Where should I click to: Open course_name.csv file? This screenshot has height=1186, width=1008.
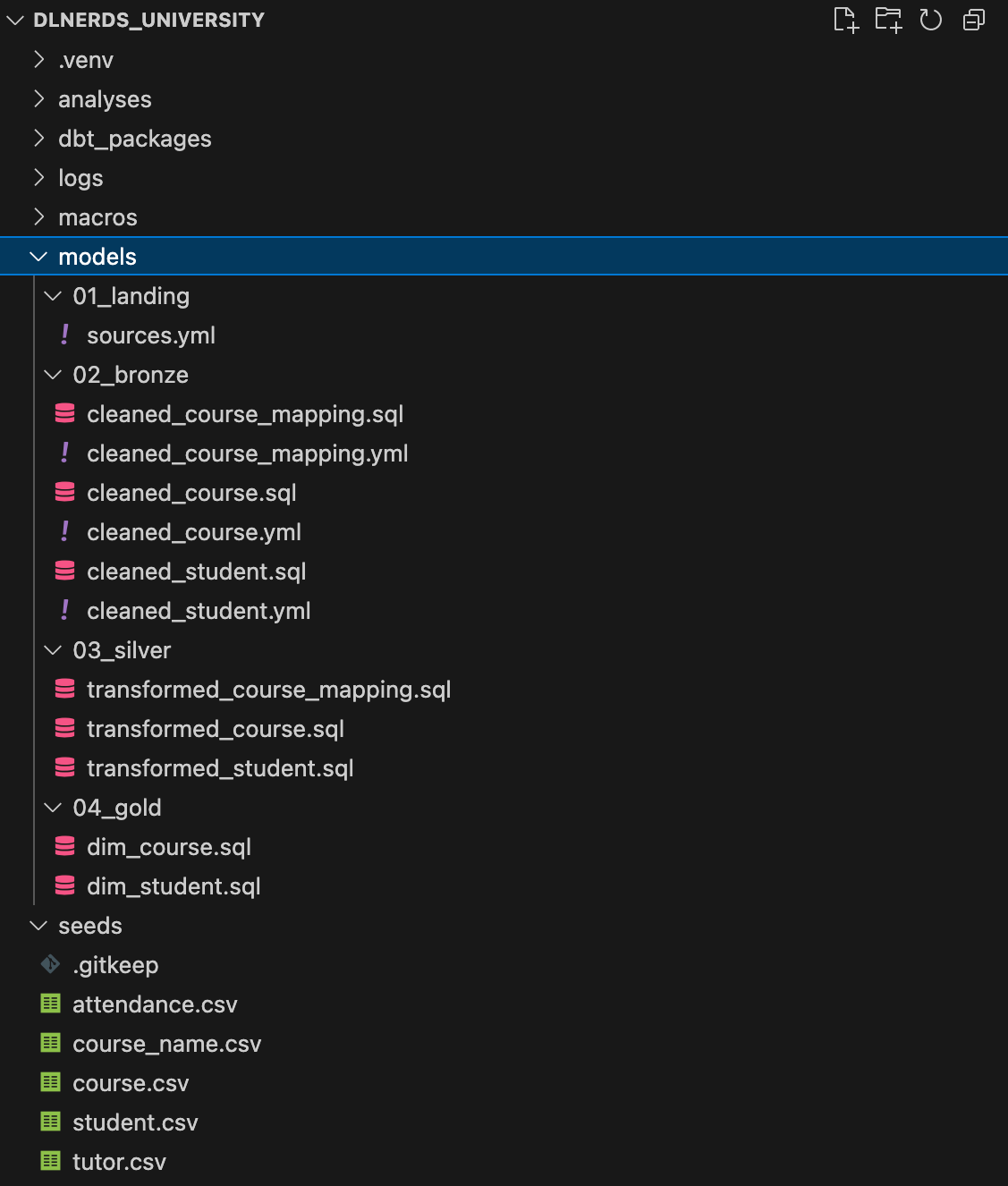tap(167, 1044)
